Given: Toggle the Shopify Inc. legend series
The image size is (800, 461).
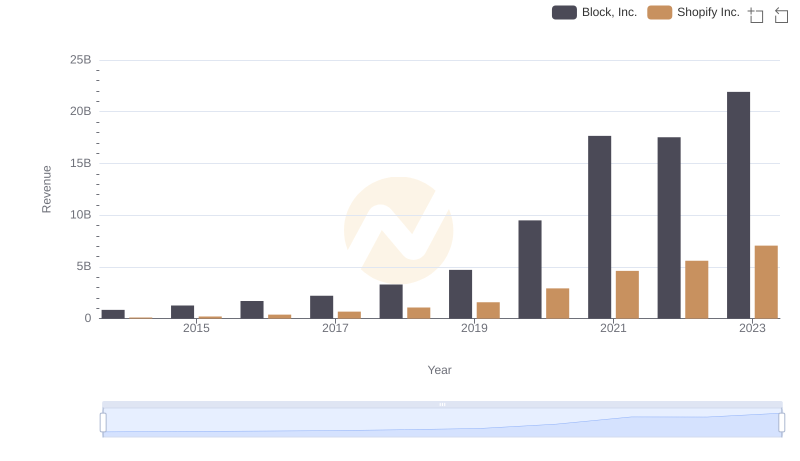Looking at the screenshot, I should coord(693,12).
